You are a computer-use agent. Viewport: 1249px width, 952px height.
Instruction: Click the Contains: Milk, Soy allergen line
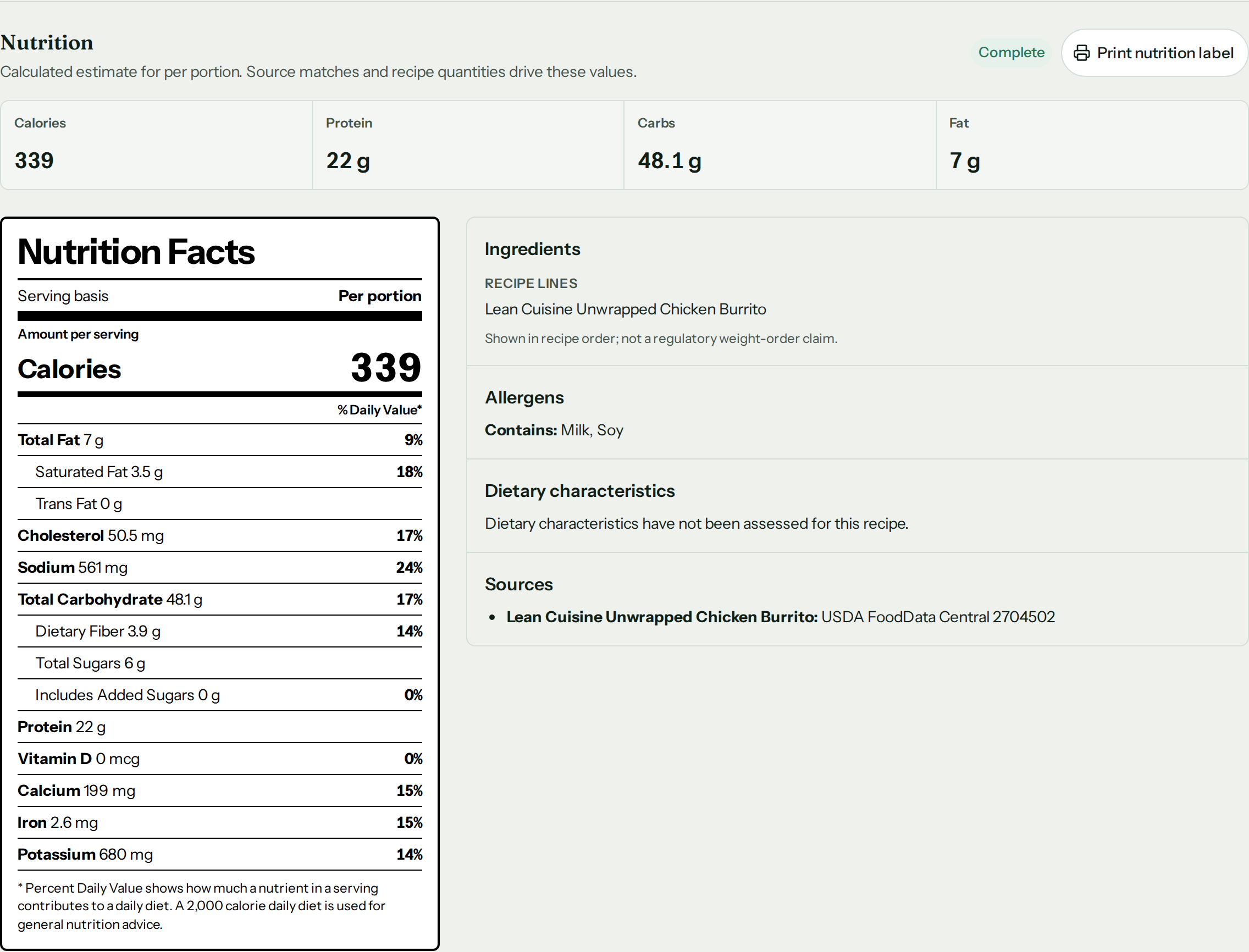[554, 430]
